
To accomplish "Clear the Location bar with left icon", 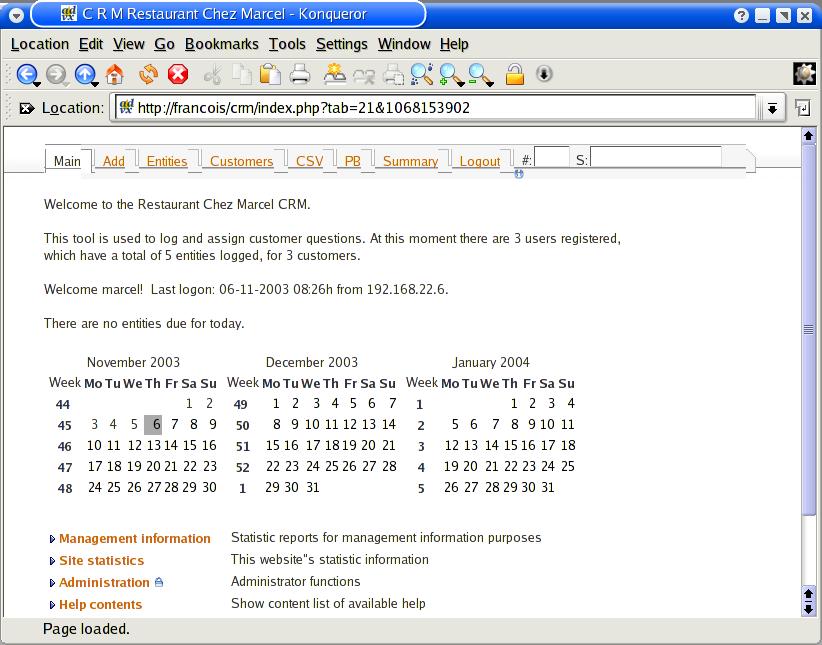I will point(26,108).
